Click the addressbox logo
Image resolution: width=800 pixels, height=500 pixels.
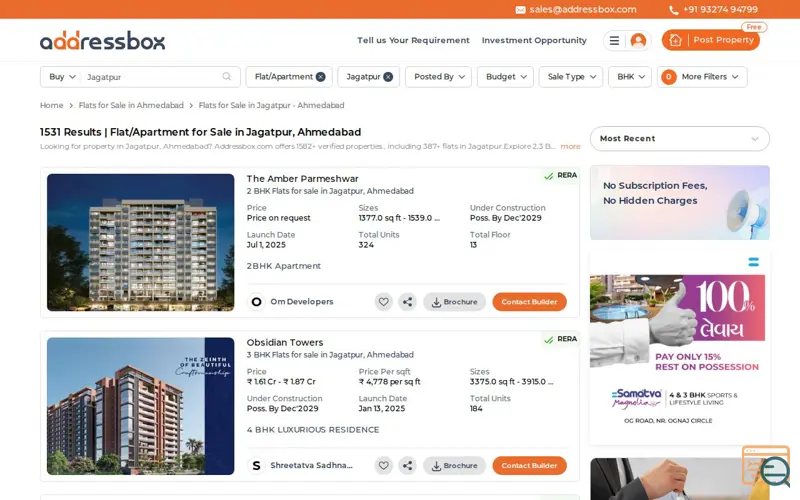[x=103, y=40]
